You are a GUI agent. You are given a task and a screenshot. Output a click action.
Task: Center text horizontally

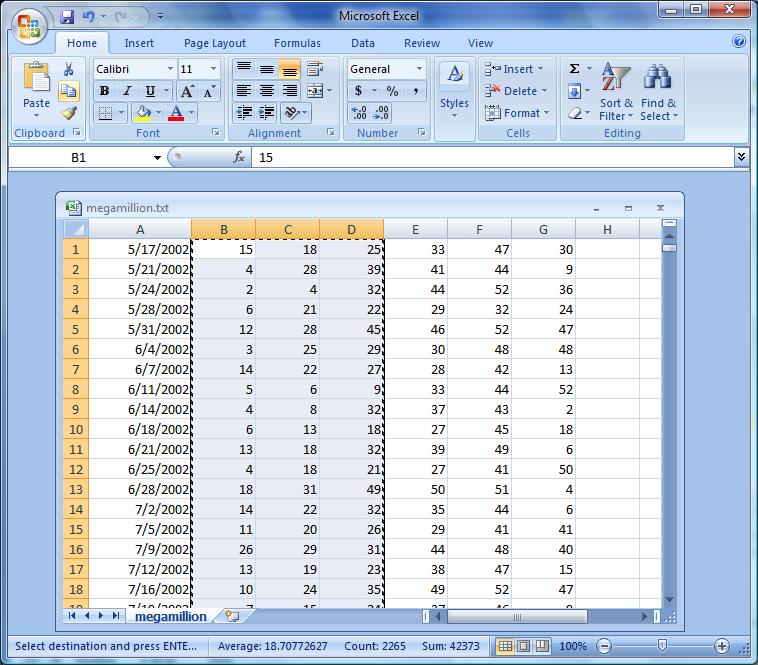(267, 91)
